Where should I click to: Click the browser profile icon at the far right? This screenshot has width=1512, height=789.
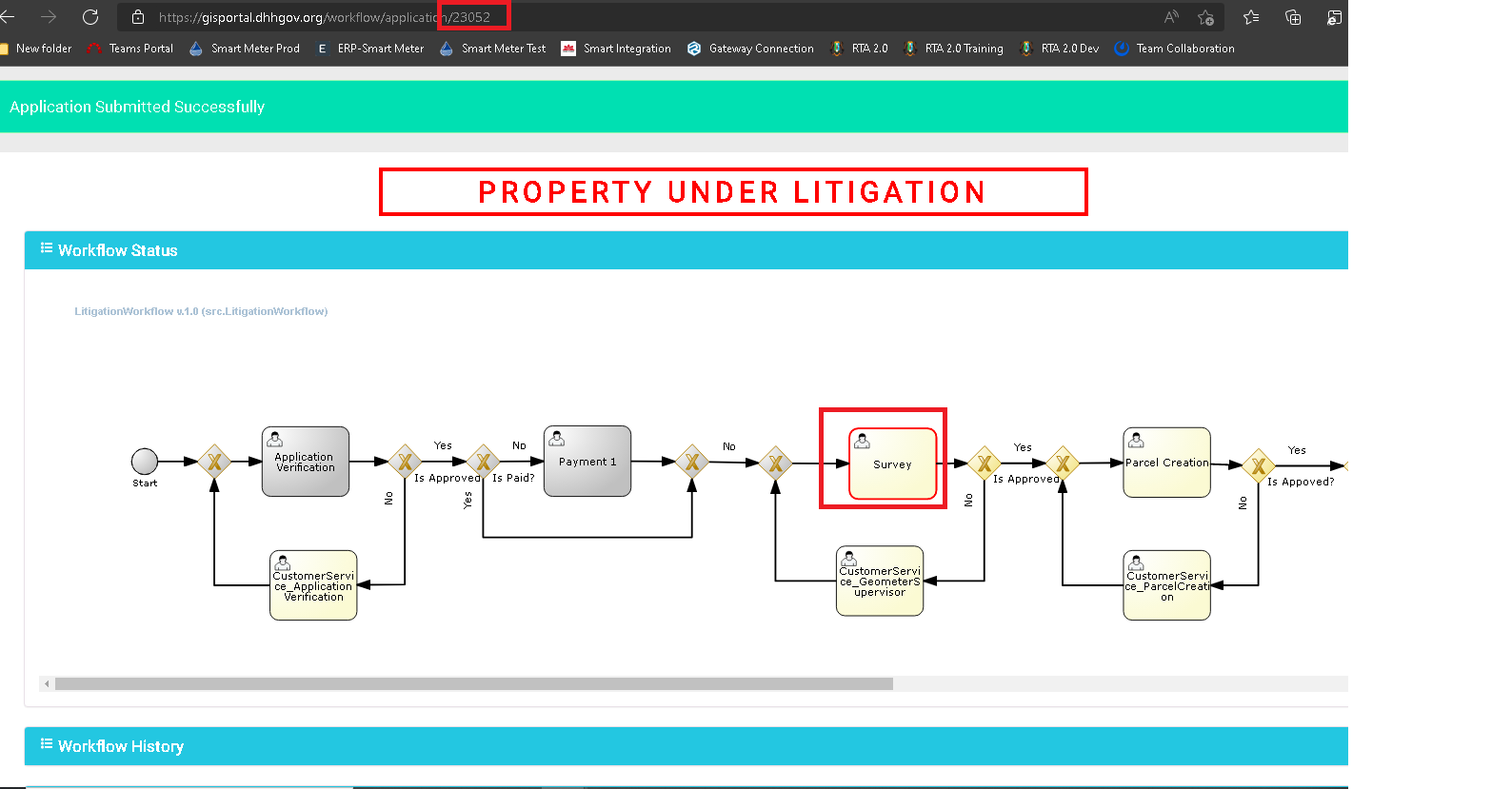(x=1335, y=17)
